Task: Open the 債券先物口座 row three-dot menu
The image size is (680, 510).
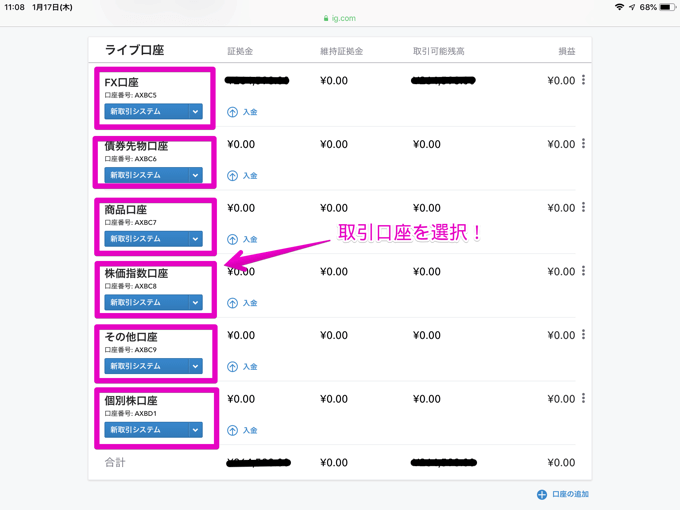Action: (583, 144)
